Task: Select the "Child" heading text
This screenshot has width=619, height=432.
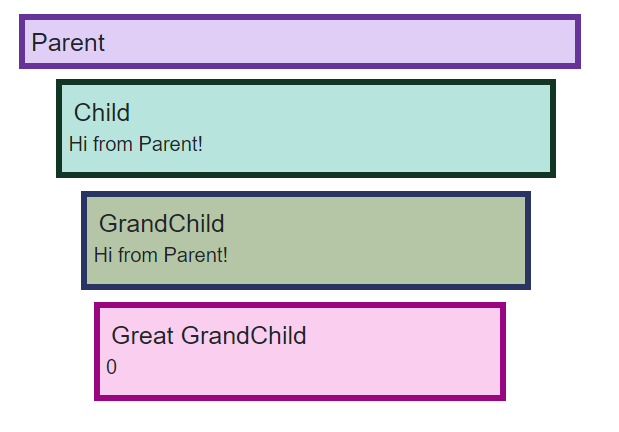Action: (x=102, y=113)
